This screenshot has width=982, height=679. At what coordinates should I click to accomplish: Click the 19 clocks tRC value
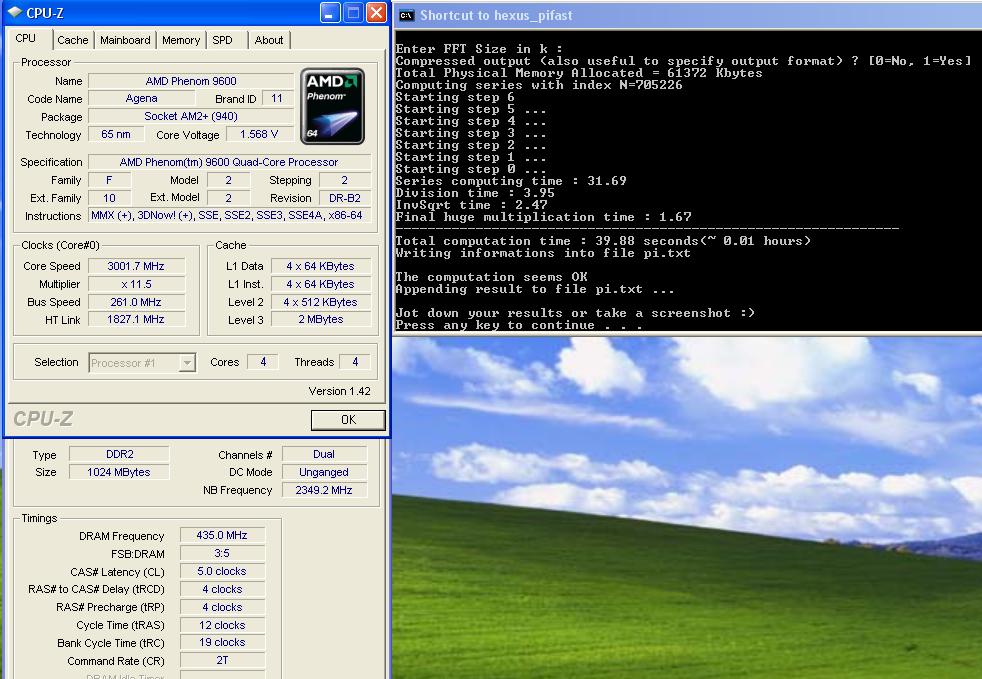(x=222, y=643)
